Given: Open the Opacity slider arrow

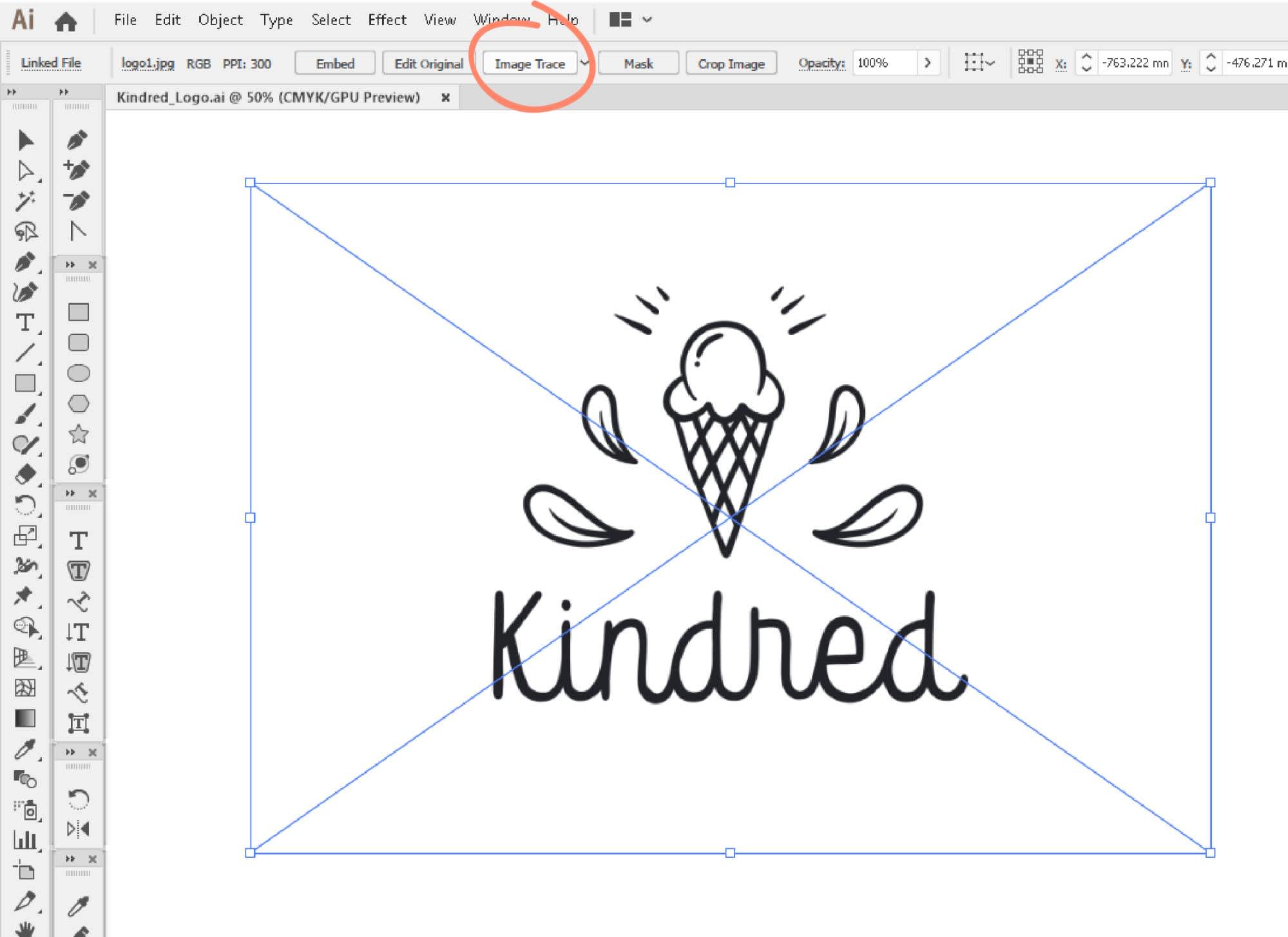Looking at the screenshot, I should tap(928, 63).
